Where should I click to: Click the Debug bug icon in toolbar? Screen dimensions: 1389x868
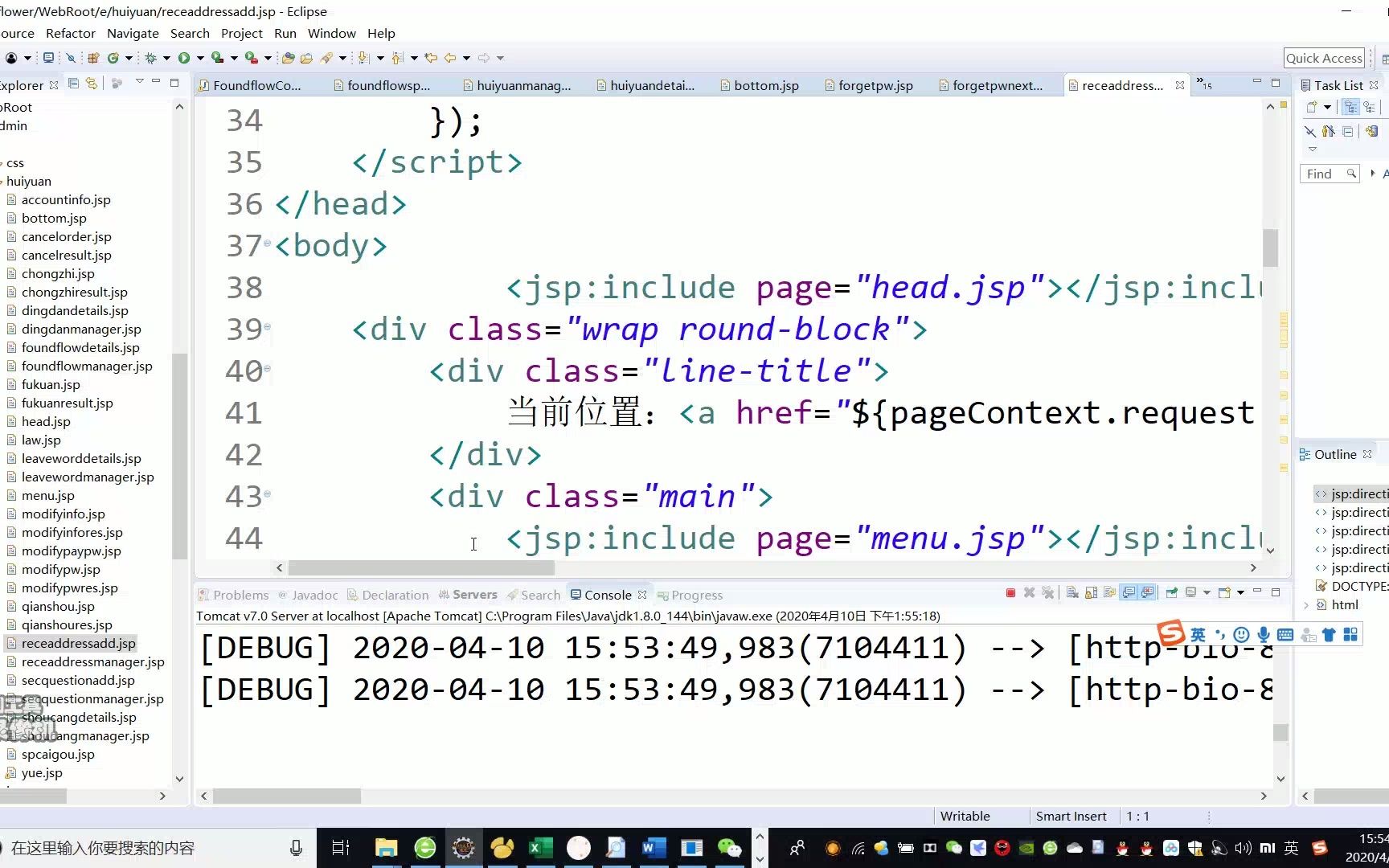[150, 58]
